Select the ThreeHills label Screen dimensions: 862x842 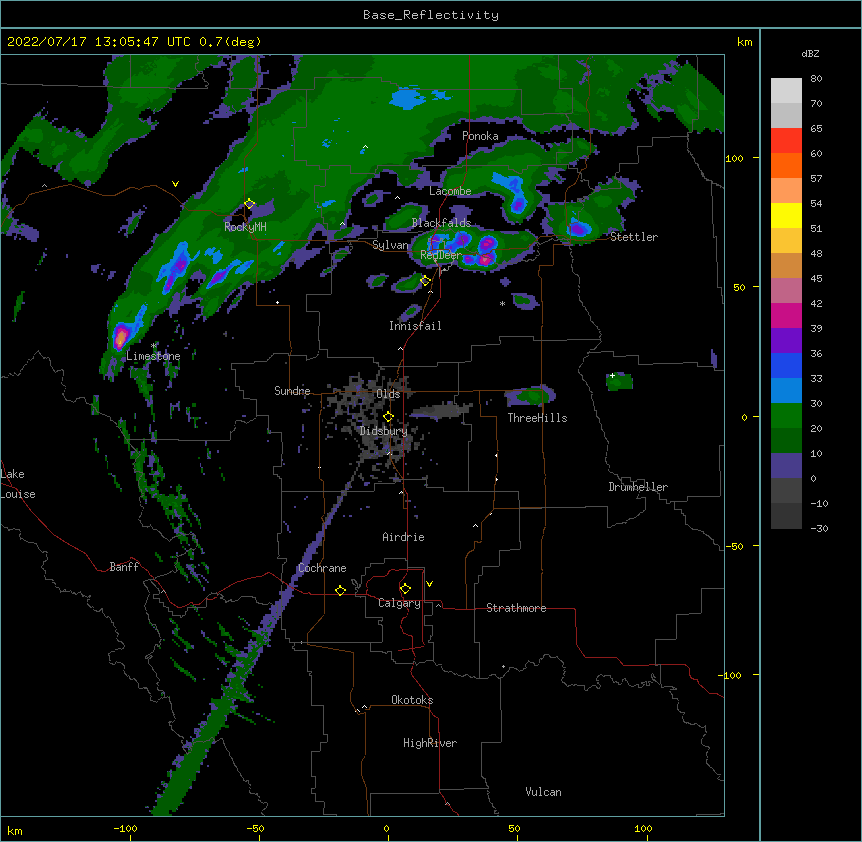(x=537, y=418)
